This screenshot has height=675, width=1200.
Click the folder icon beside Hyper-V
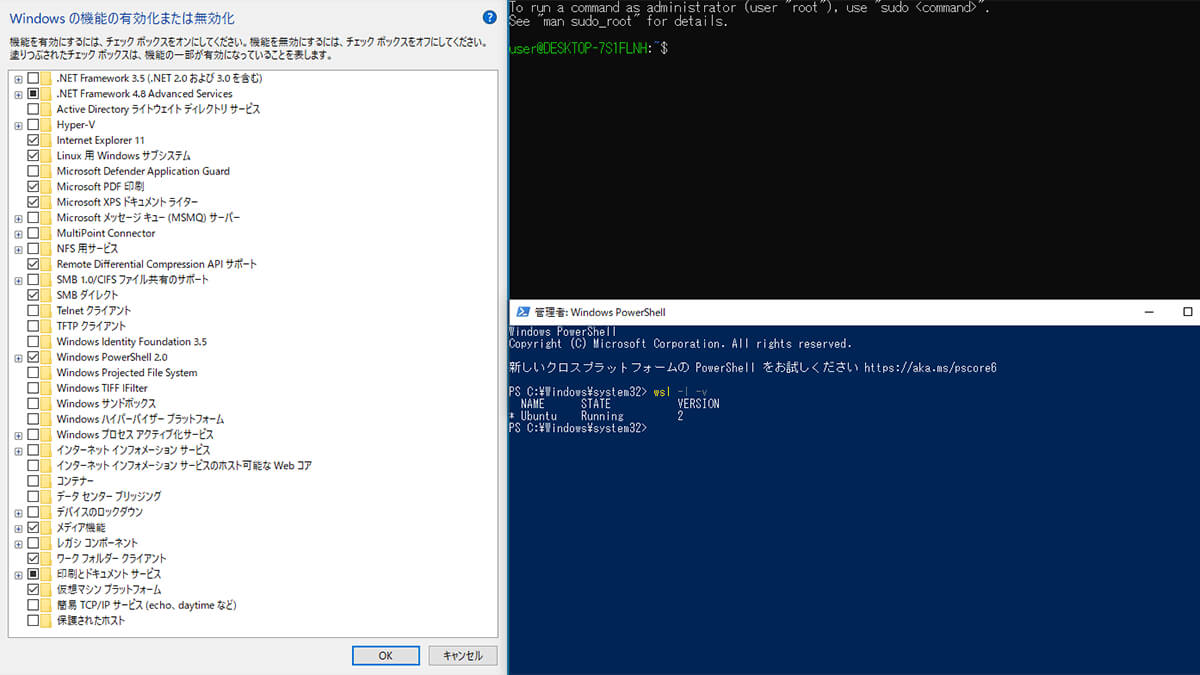pos(48,125)
